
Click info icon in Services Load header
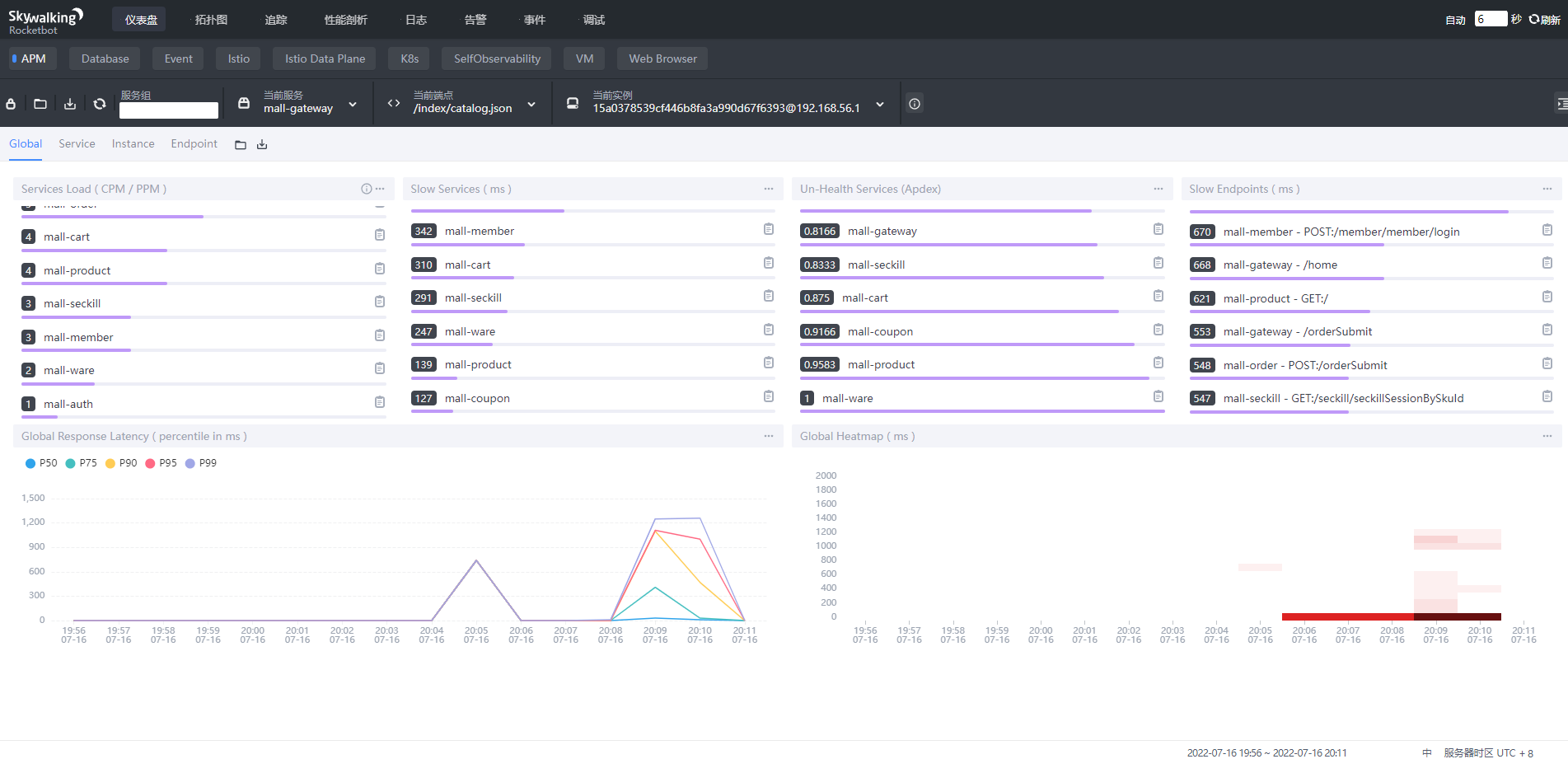point(367,189)
